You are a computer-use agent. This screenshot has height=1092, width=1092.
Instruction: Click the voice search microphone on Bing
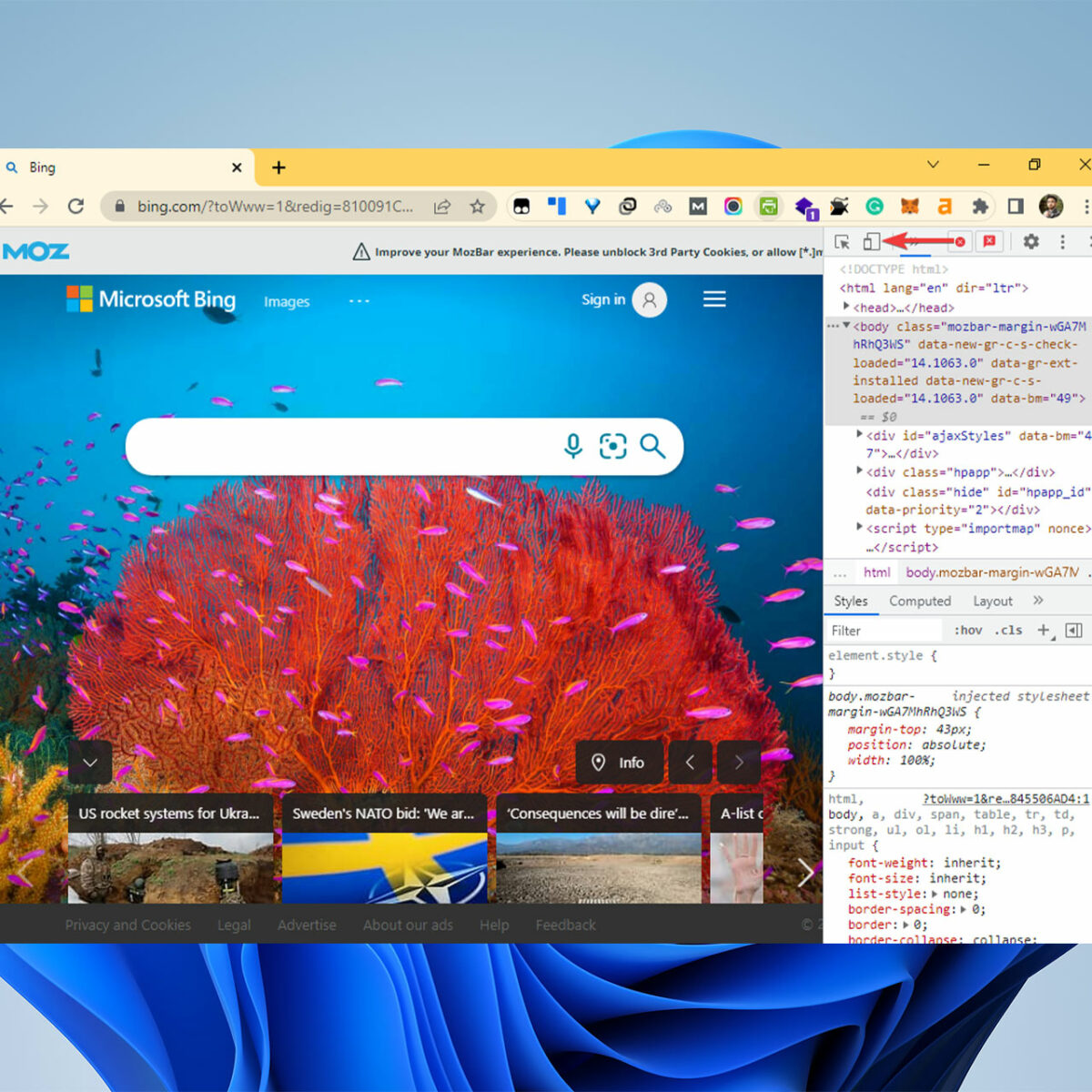(x=572, y=446)
